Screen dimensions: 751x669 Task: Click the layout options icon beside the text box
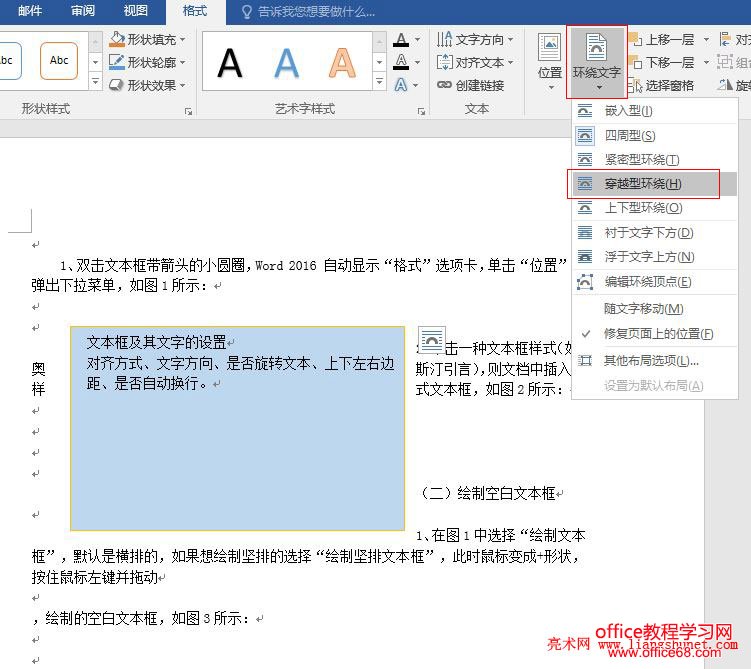click(432, 340)
